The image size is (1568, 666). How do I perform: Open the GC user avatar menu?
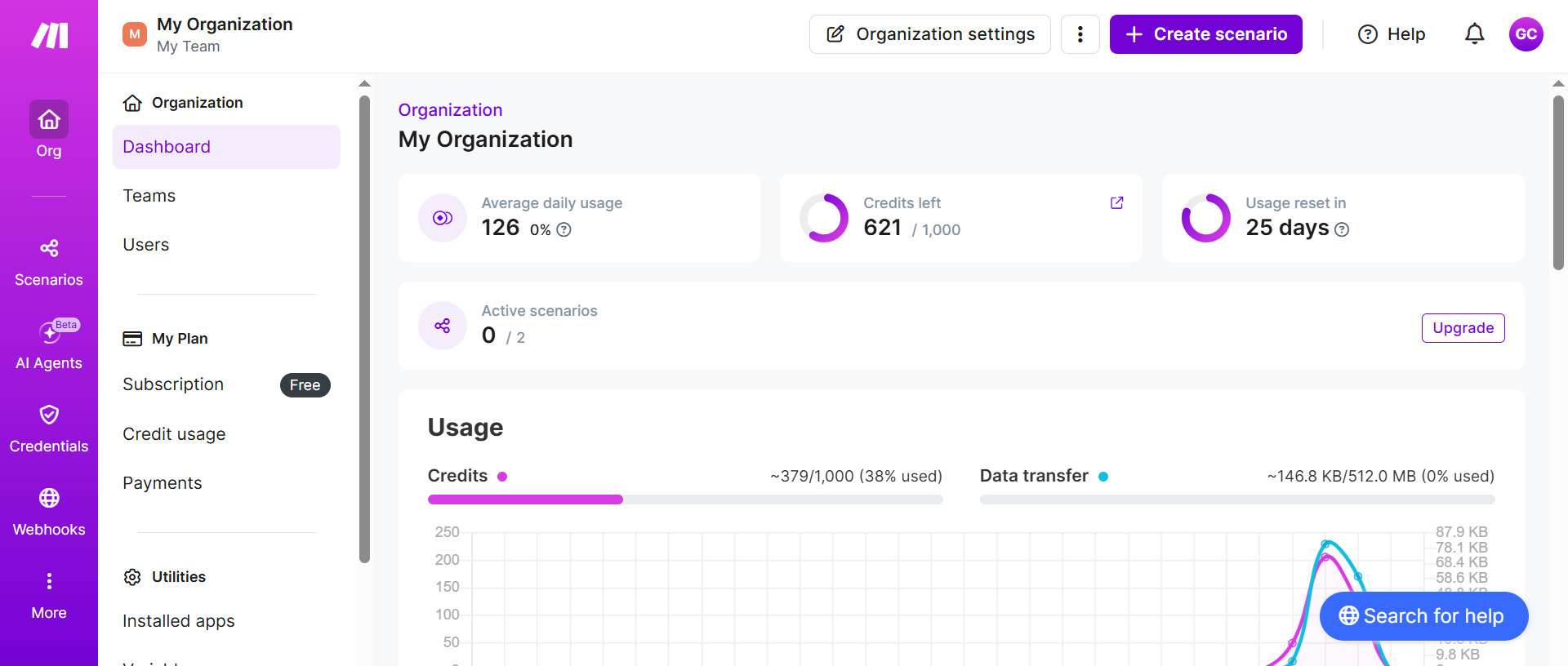1526,34
